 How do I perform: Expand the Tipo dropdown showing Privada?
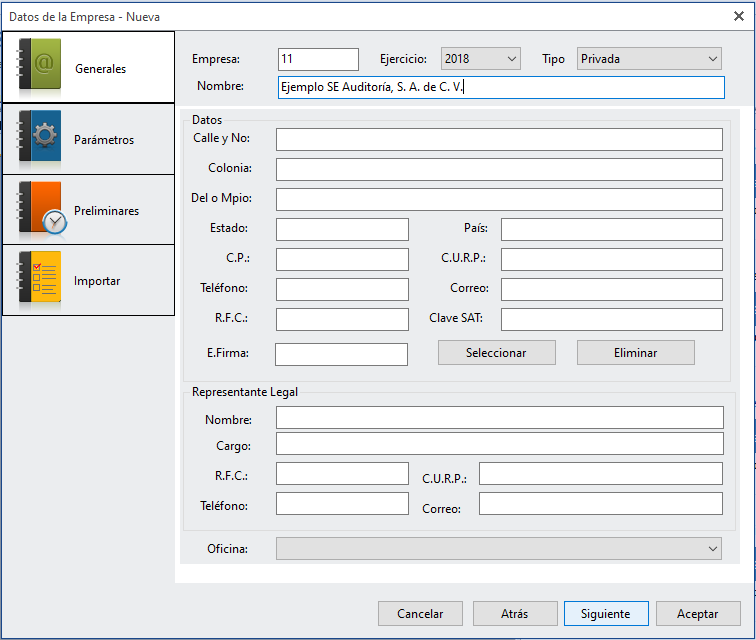coord(649,59)
